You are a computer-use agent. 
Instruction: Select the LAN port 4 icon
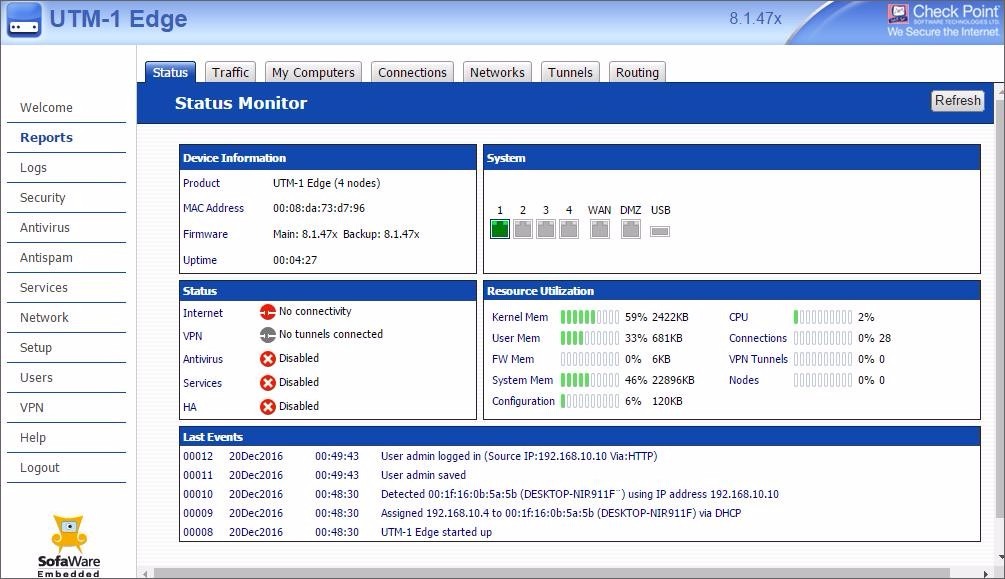click(569, 229)
